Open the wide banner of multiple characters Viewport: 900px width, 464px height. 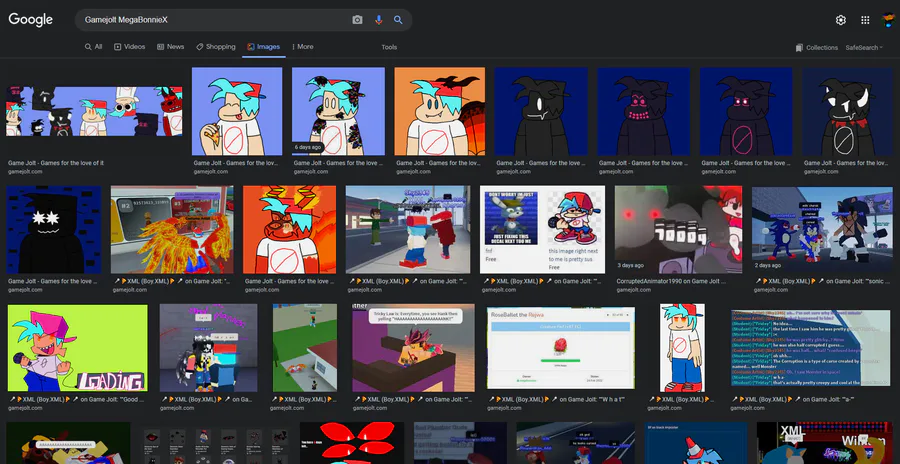94,111
